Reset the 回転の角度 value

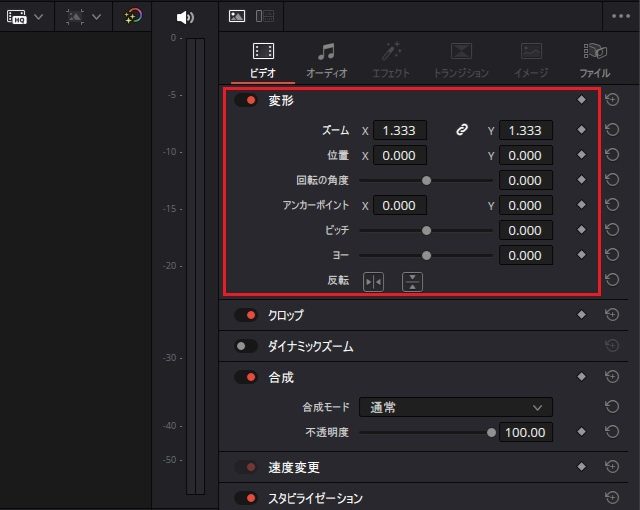[612, 180]
